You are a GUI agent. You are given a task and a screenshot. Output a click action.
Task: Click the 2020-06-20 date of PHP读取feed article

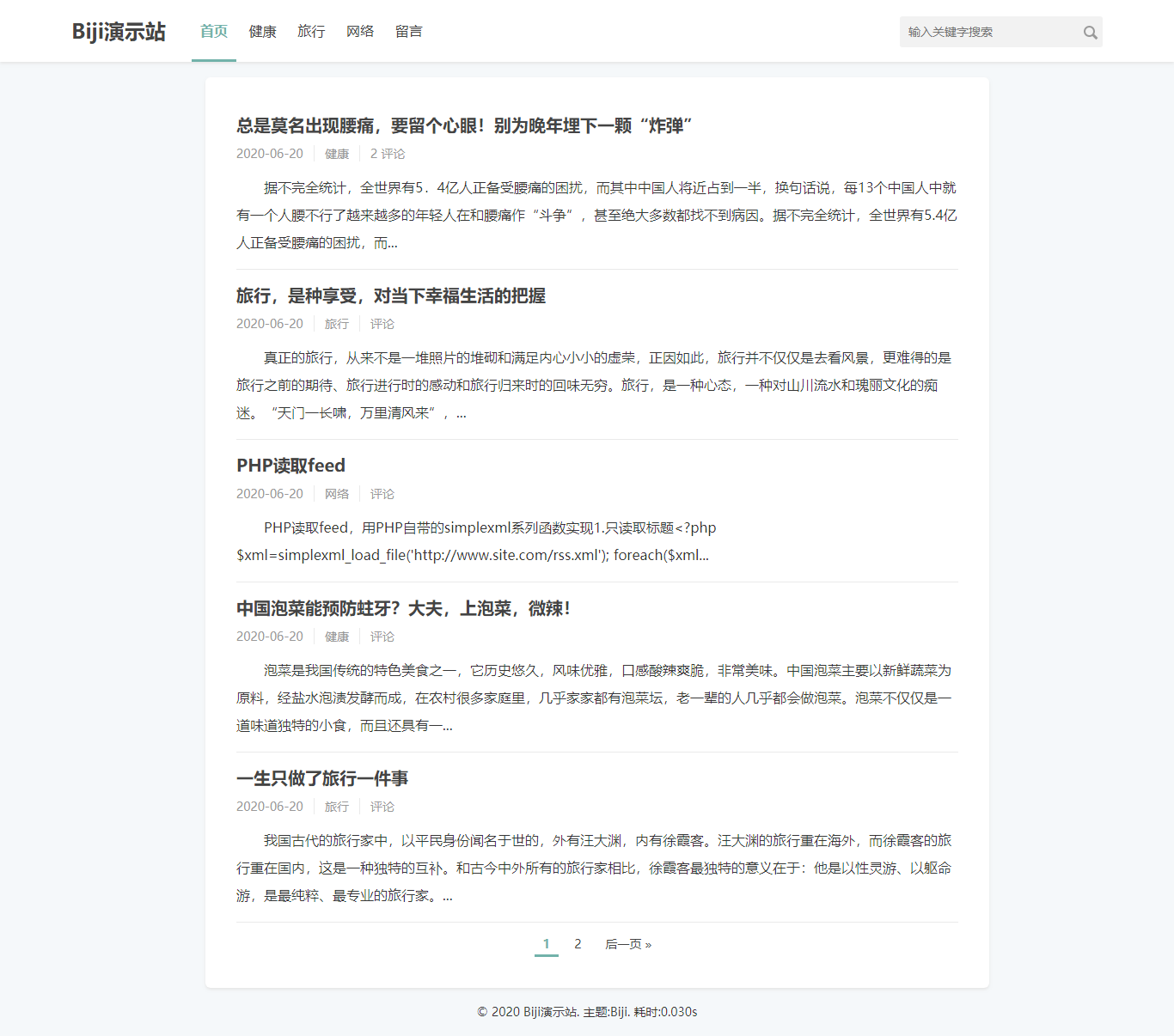click(270, 494)
